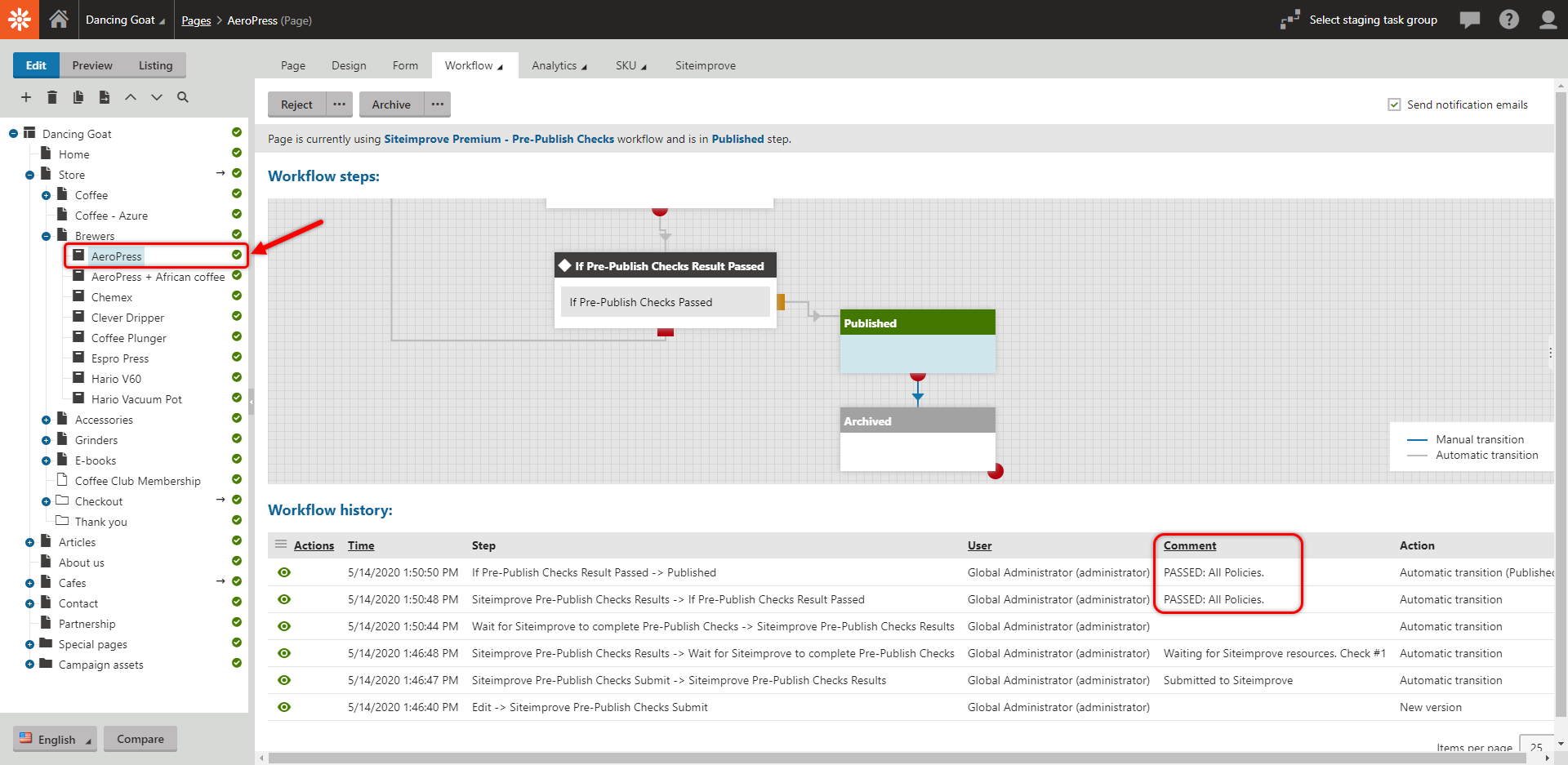Switch to the Form tab

(405, 65)
